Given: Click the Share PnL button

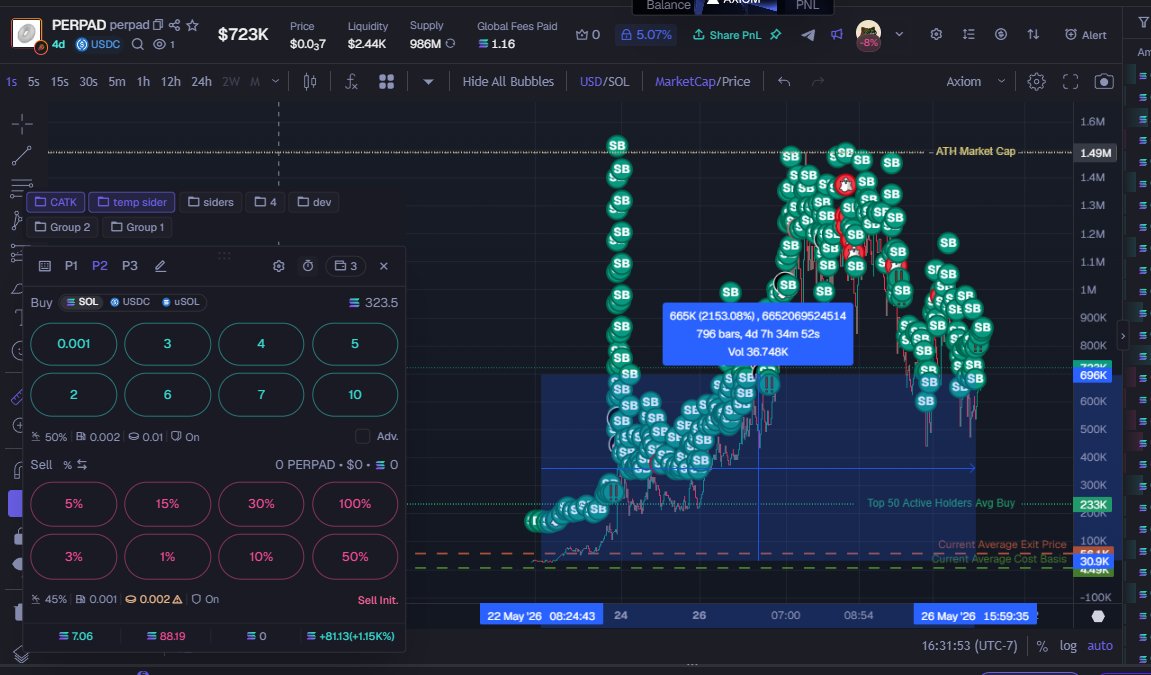Looking at the screenshot, I should 727,34.
